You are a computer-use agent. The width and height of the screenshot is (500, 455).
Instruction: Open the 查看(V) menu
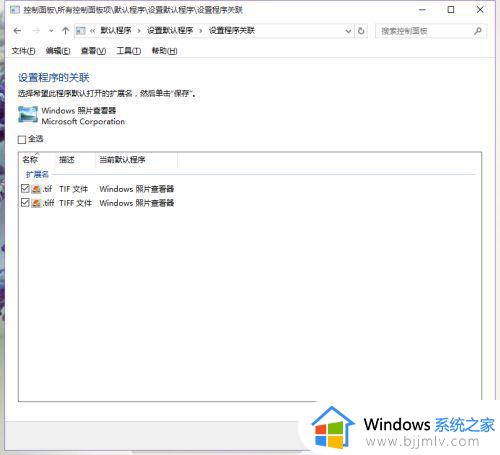click(93, 51)
